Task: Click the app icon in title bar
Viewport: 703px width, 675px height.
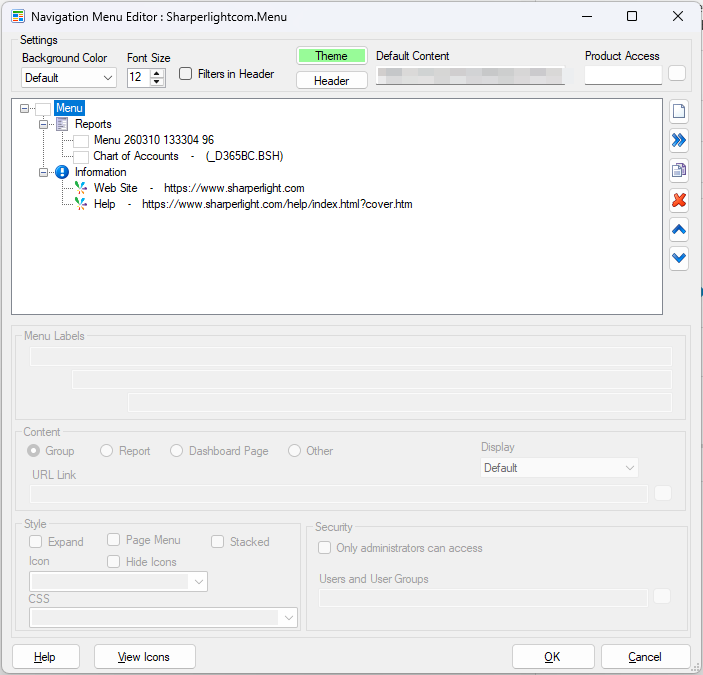Action: (x=18, y=17)
